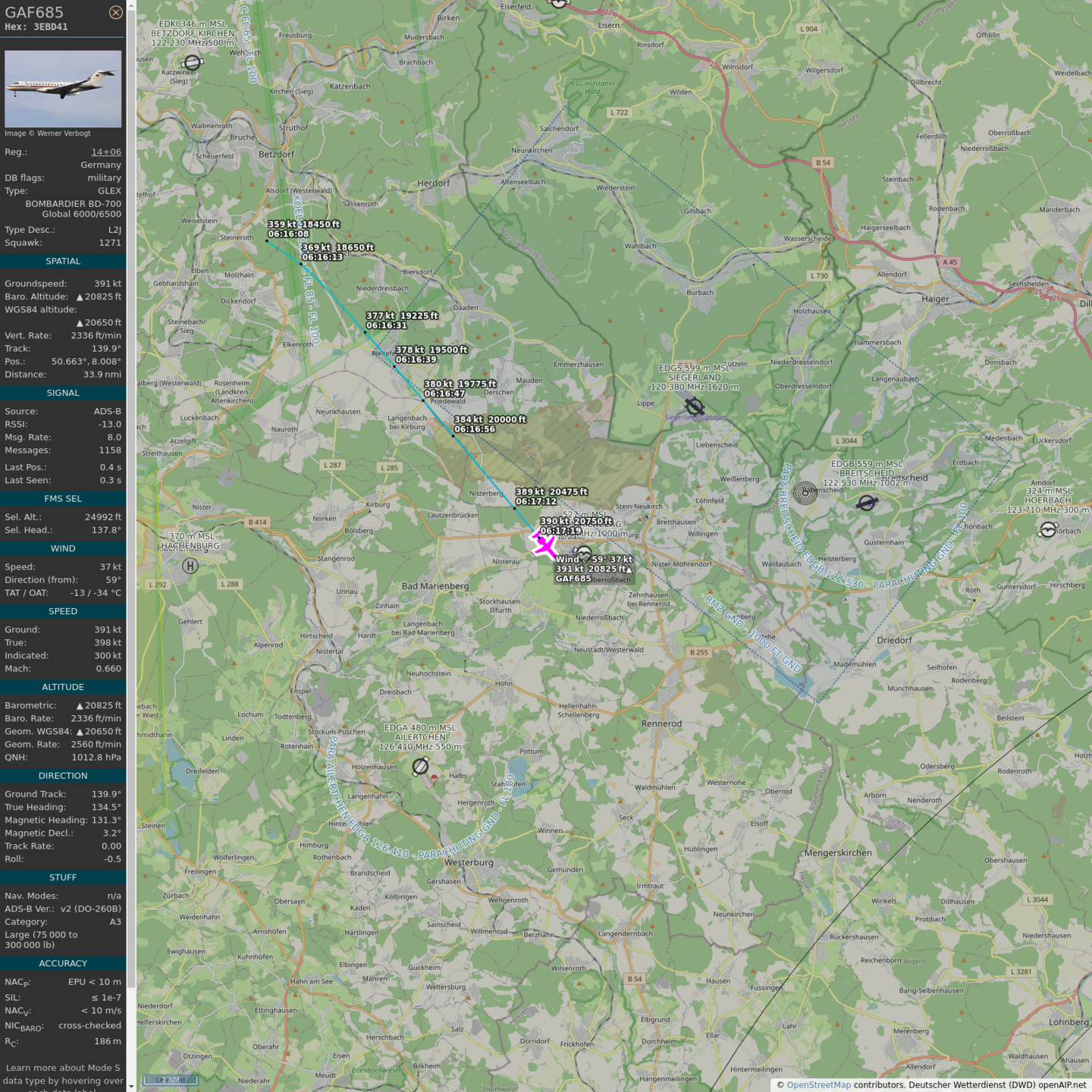1092x1092 pixels.
Task: Click the Breitscheid parachuting zone circle symbol
Action: 805,493
